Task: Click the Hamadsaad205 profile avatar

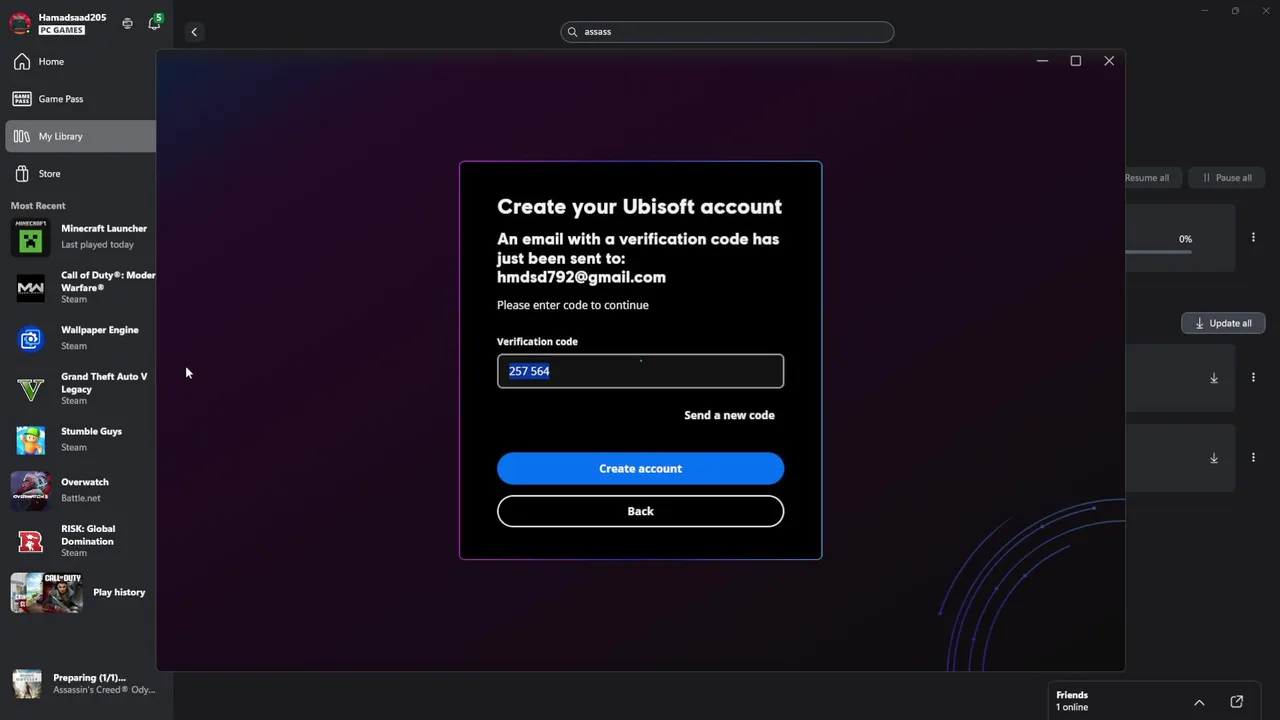Action: (20, 23)
